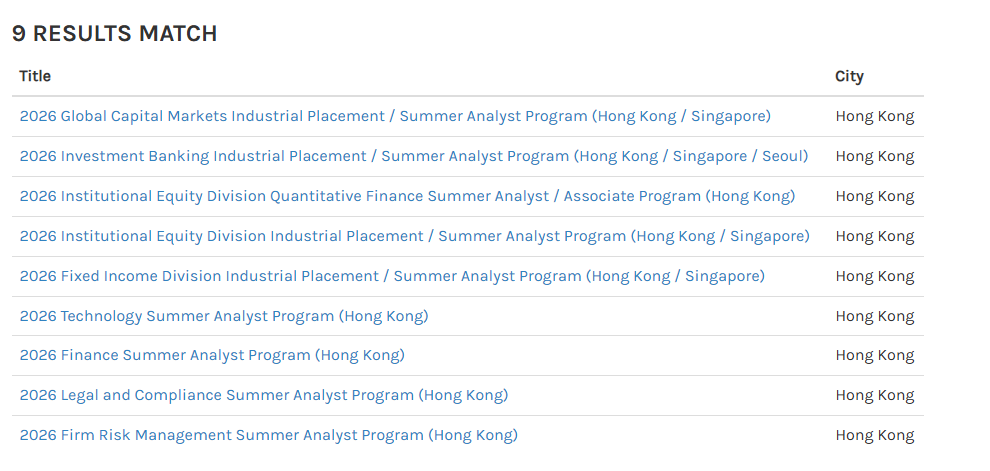Open 2026 Finance Summer Analyst Program
Viewport: 990px width, 471px height.
(x=212, y=355)
